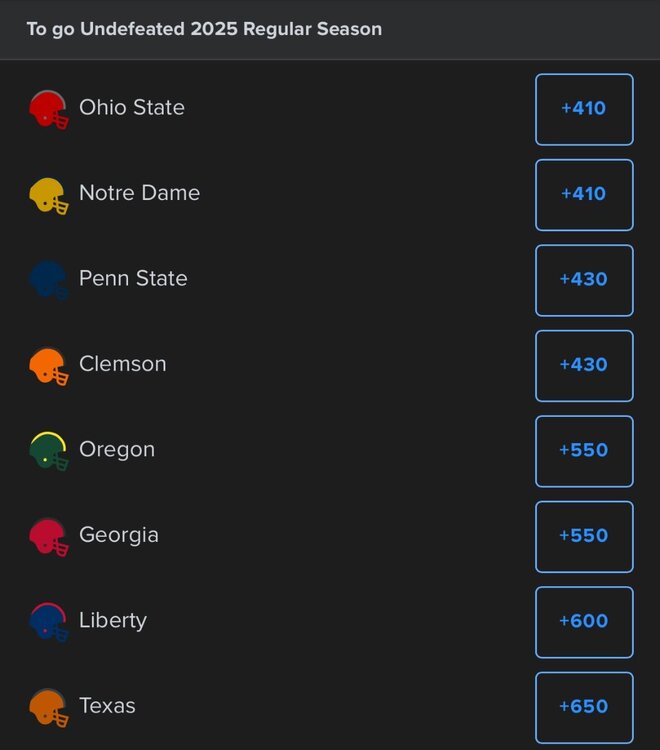Screen dimensions: 660x750
Task: Click the Penn State navy helmet icon
Action: coord(48,280)
